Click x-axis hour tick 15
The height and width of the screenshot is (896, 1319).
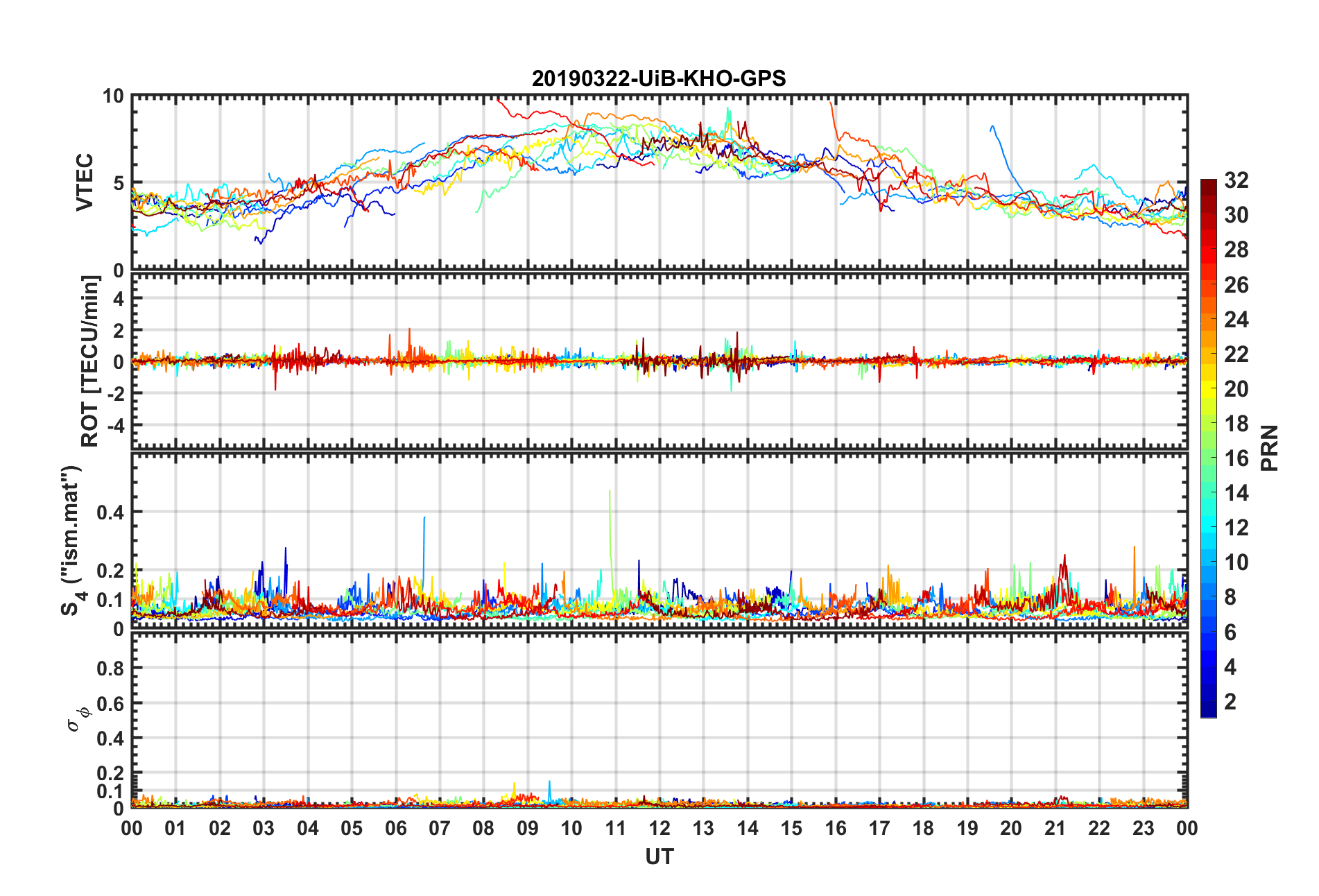(791, 828)
